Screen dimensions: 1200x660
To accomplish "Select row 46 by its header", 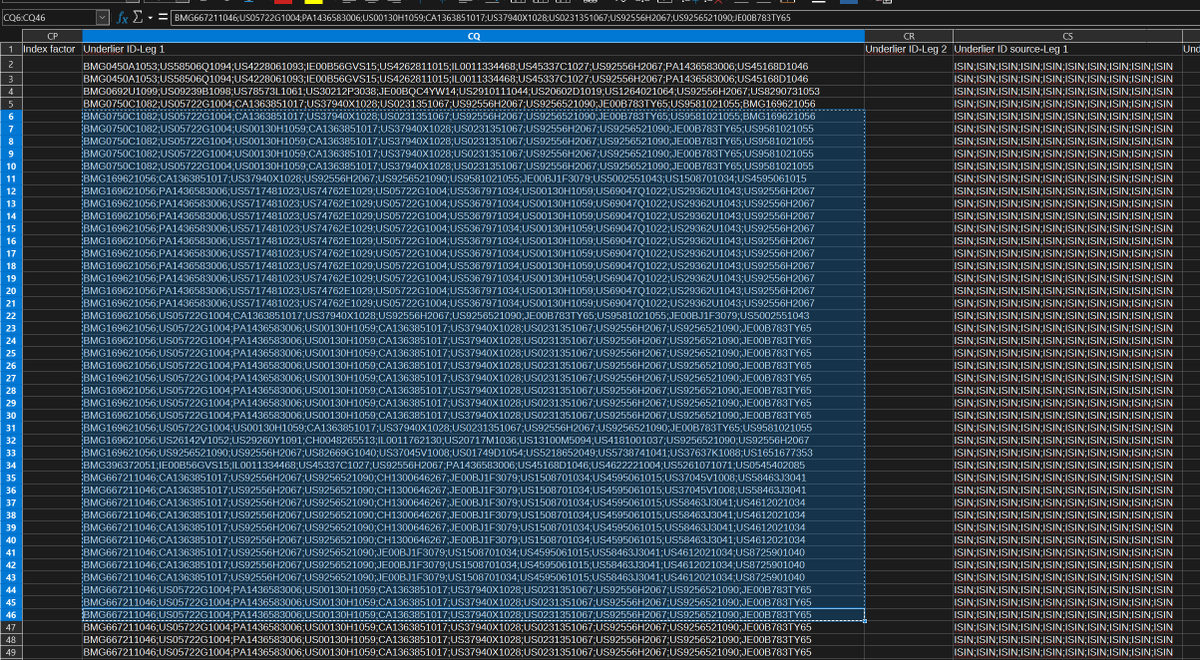I will (10, 615).
